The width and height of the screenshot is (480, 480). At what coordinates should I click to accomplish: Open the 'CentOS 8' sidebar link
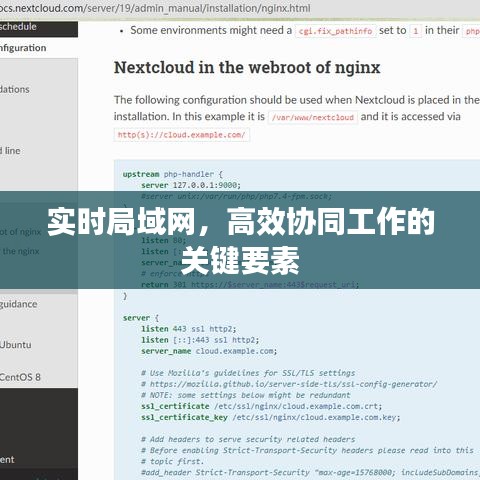point(20,377)
